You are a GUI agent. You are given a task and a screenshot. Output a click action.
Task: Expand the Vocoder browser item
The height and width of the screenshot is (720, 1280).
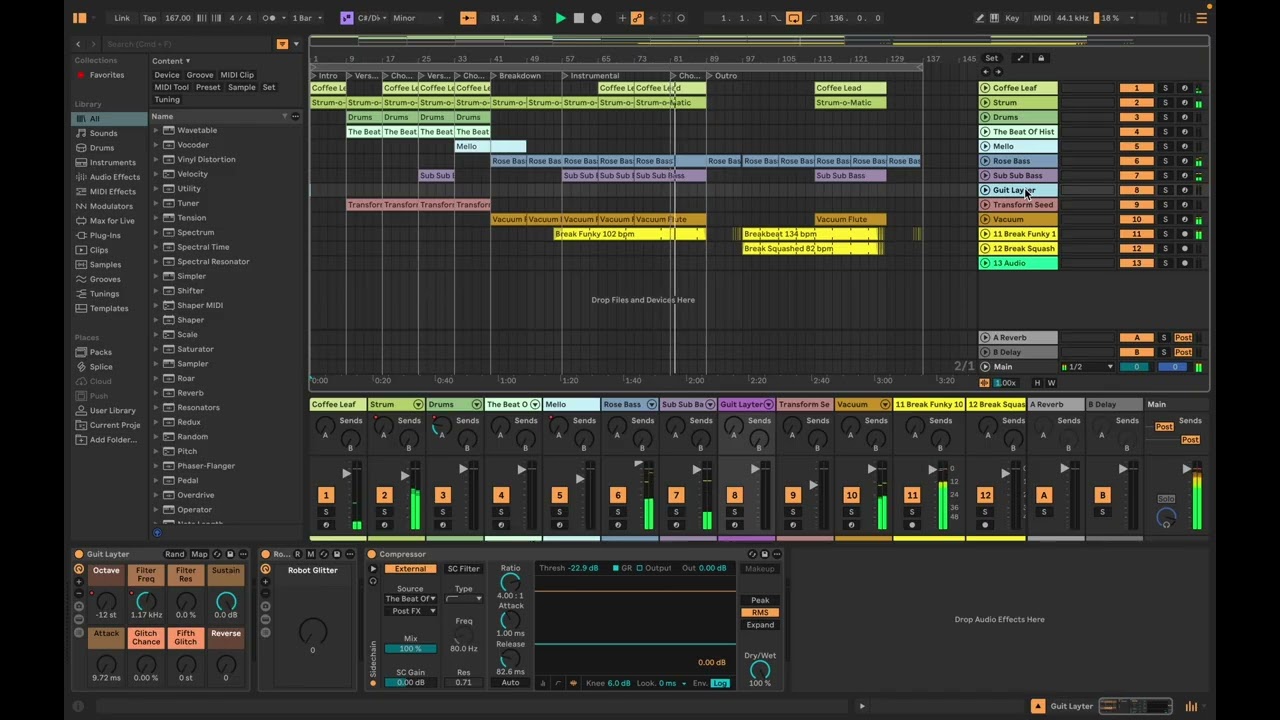156,145
